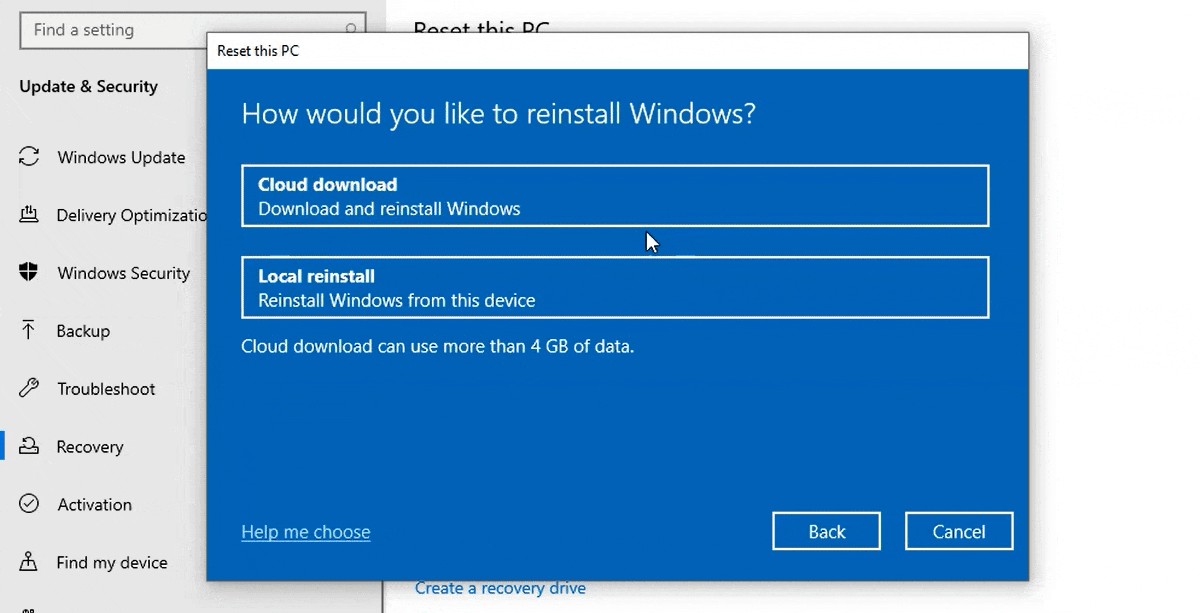This screenshot has width=1200, height=613.
Task: Open the Help me choose link
Action: (x=306, y=532)
